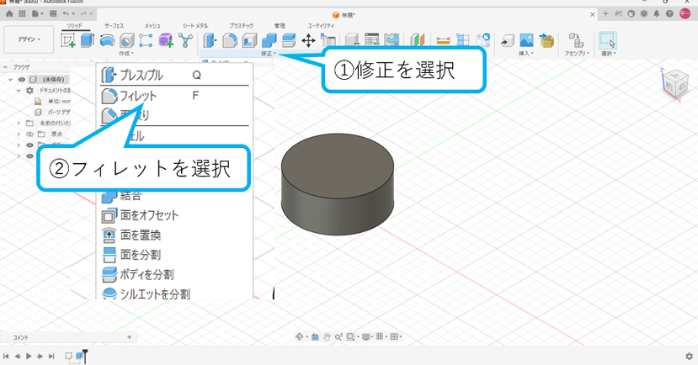The width and height of the screenshot is (698, 365).
Task: Switch to the ユーティリティ tab
Action: pos(321,26)
